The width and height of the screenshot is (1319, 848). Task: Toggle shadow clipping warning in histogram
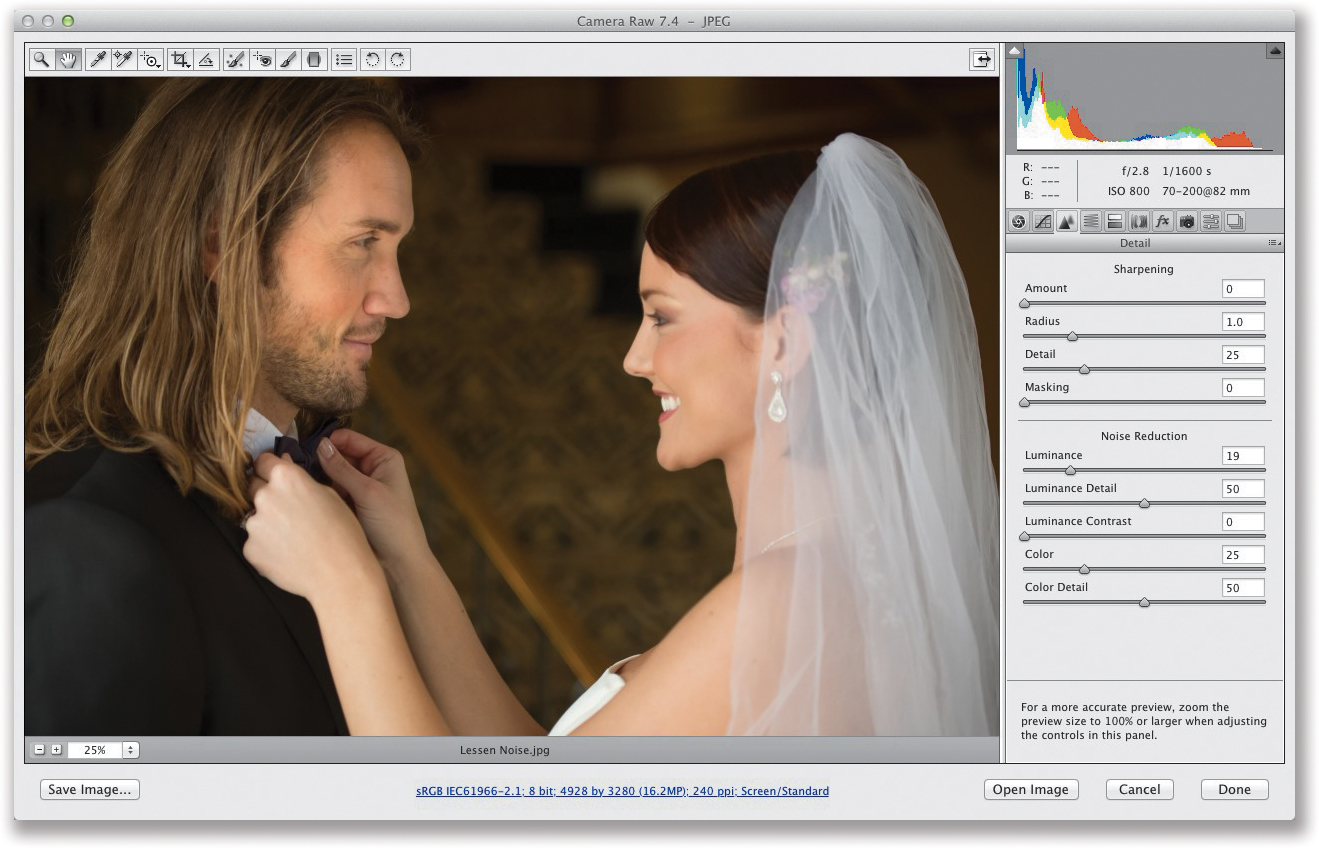coord(1015,50)
